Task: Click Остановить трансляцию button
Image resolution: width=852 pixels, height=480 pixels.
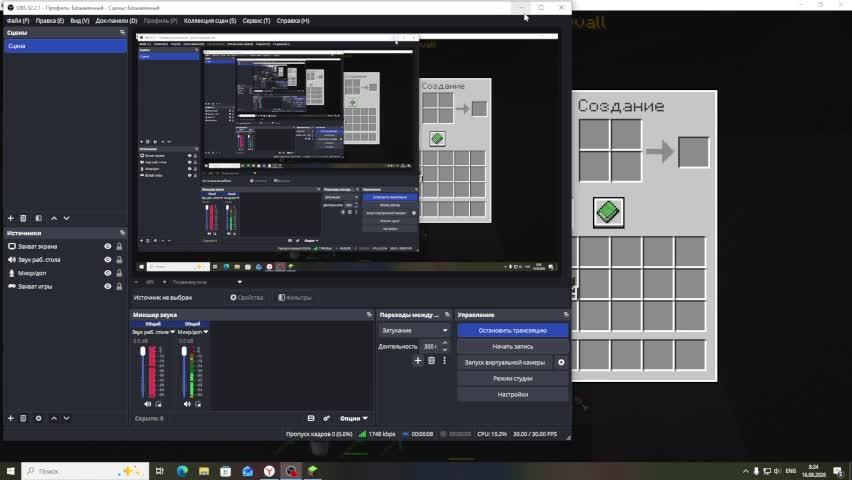Action: click(512, 331)
